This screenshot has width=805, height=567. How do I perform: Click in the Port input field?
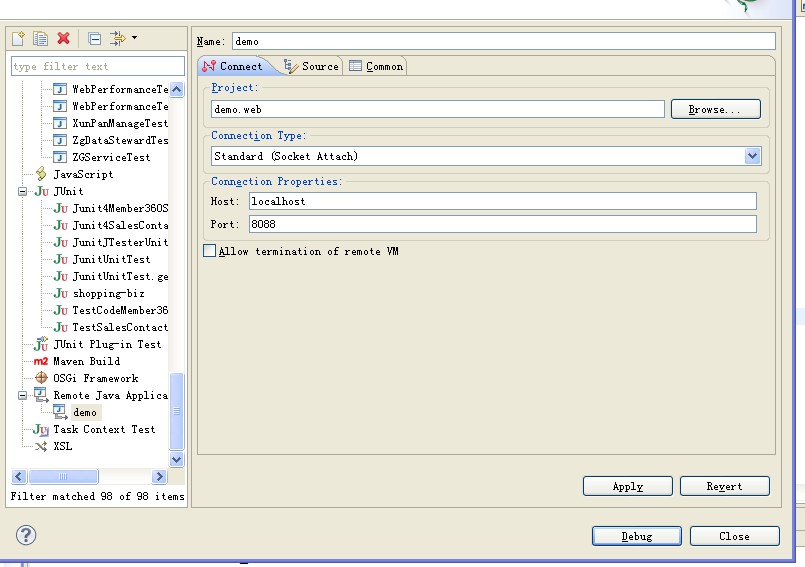tap(502, 224)
